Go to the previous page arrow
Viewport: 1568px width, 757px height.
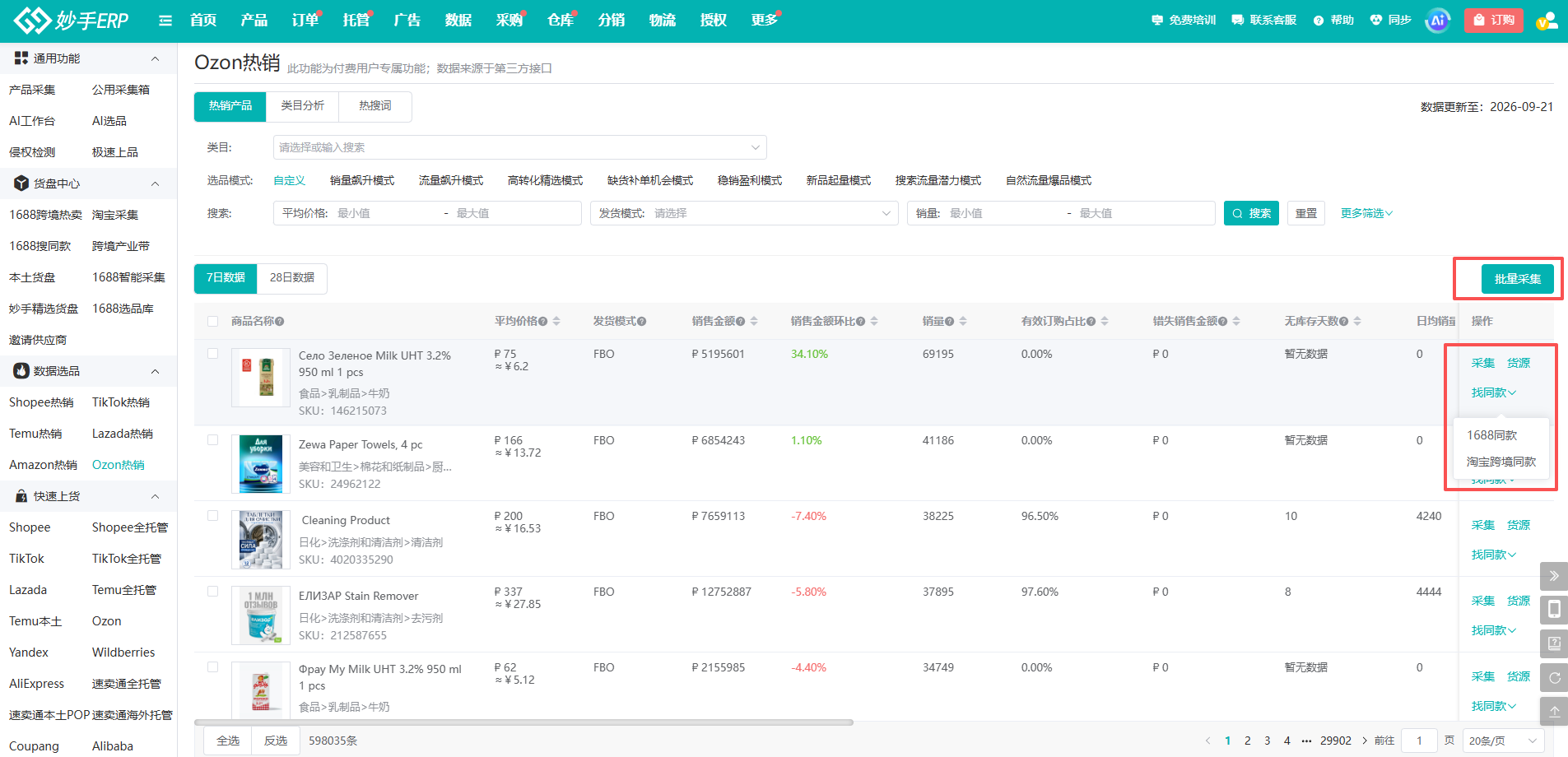coord(1207,741)
